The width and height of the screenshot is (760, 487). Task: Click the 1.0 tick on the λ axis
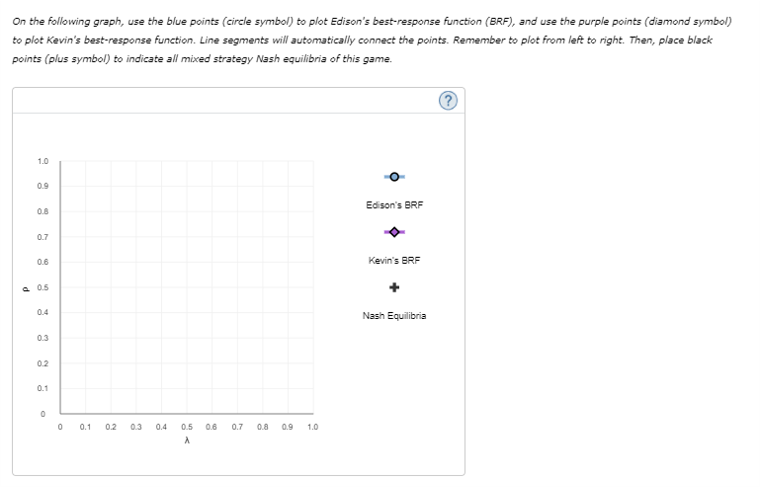313,427
